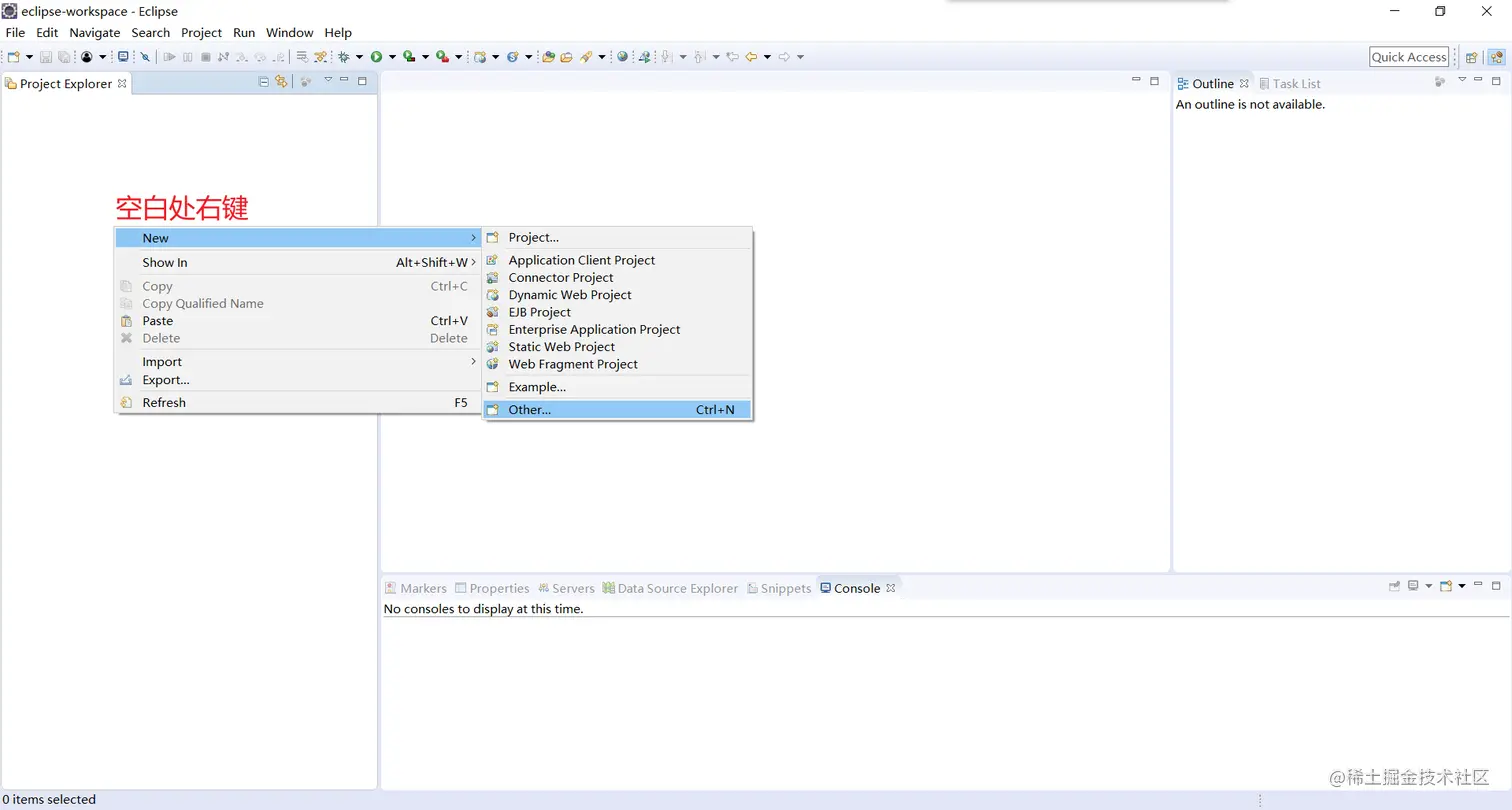The image size is (1512, 810).
Task: Choose Dynamic Web Project from submenu
Action: (x=617, y=295)
